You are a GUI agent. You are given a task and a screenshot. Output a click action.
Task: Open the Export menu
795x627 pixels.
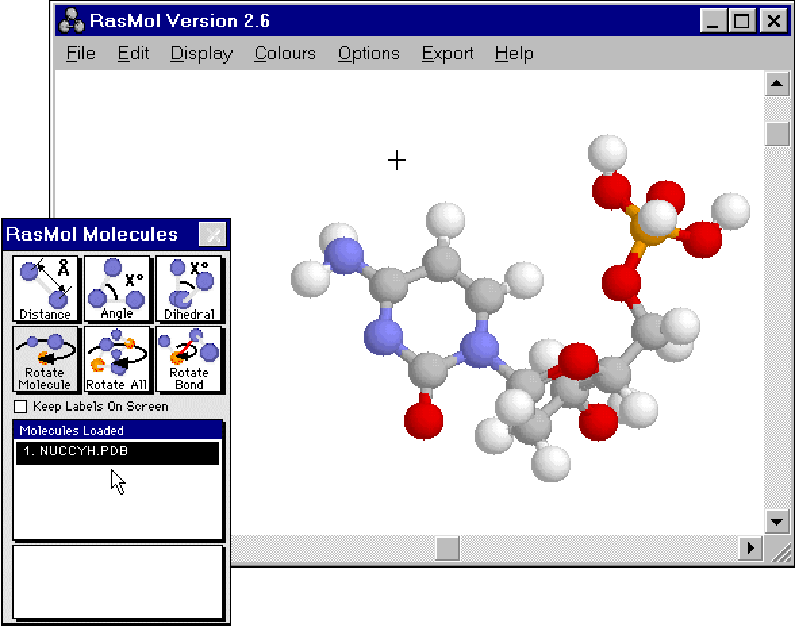point(447,54)
